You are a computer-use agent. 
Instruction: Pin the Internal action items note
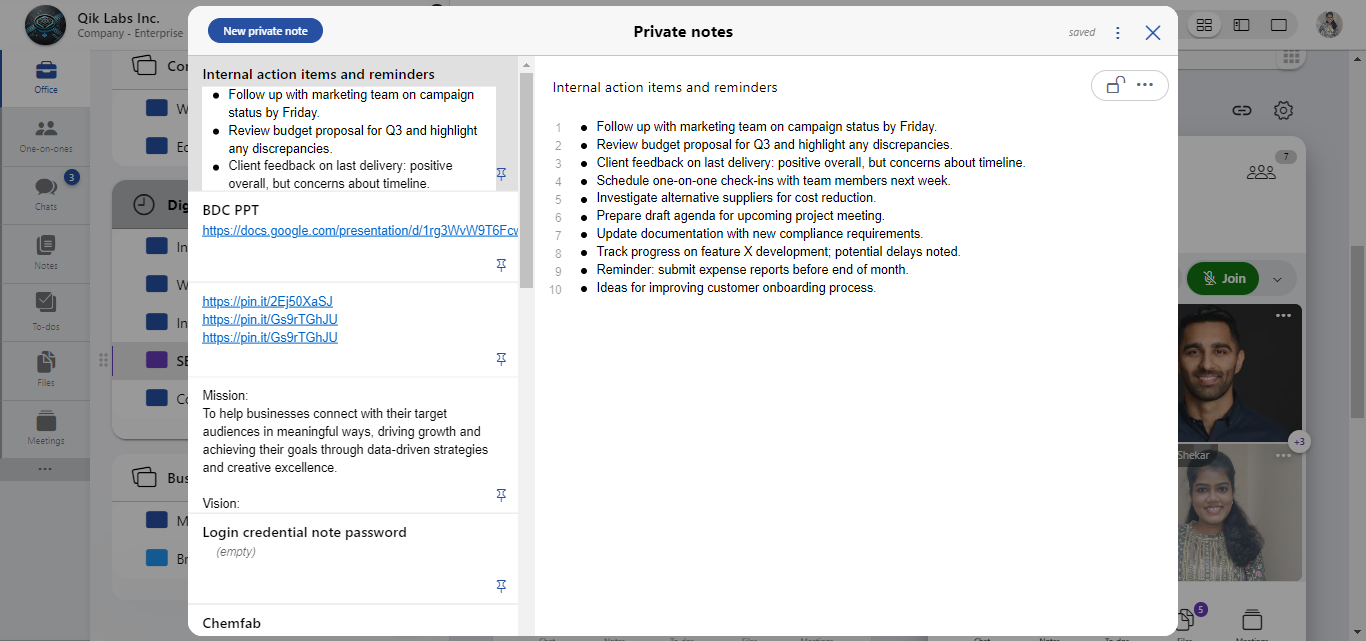point(501,173)
